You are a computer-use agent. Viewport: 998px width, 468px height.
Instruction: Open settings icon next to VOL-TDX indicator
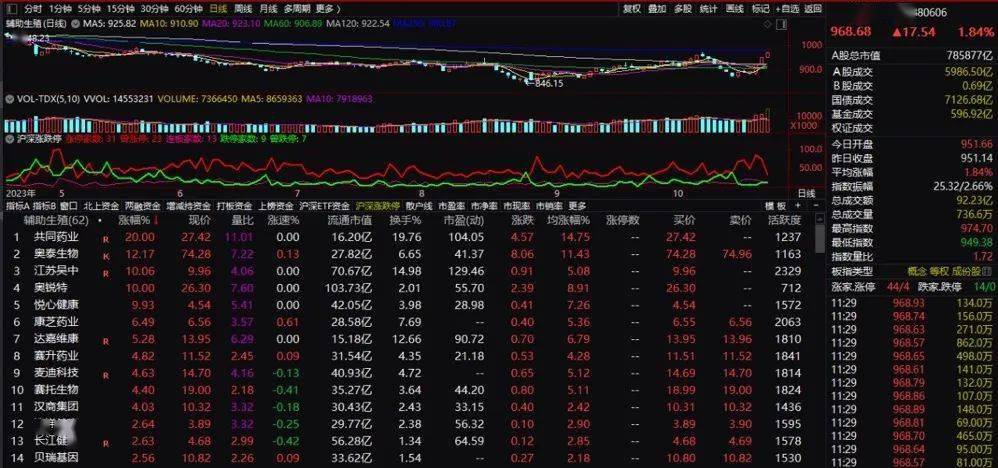point(8,100)
